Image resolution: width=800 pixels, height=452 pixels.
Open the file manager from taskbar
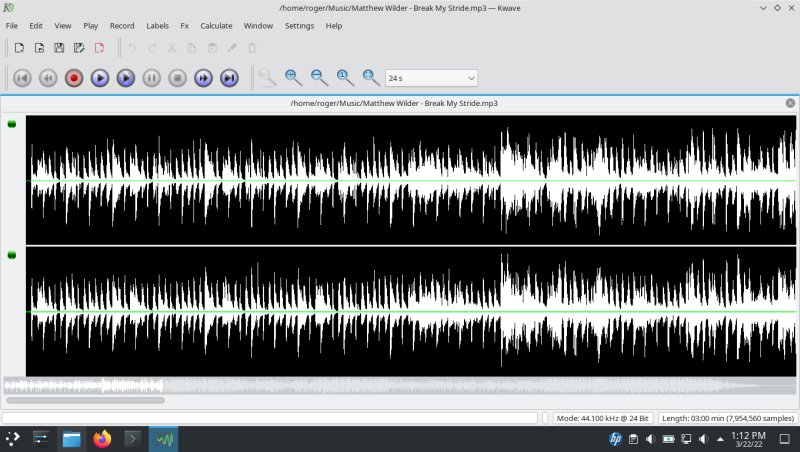[71, 439]
